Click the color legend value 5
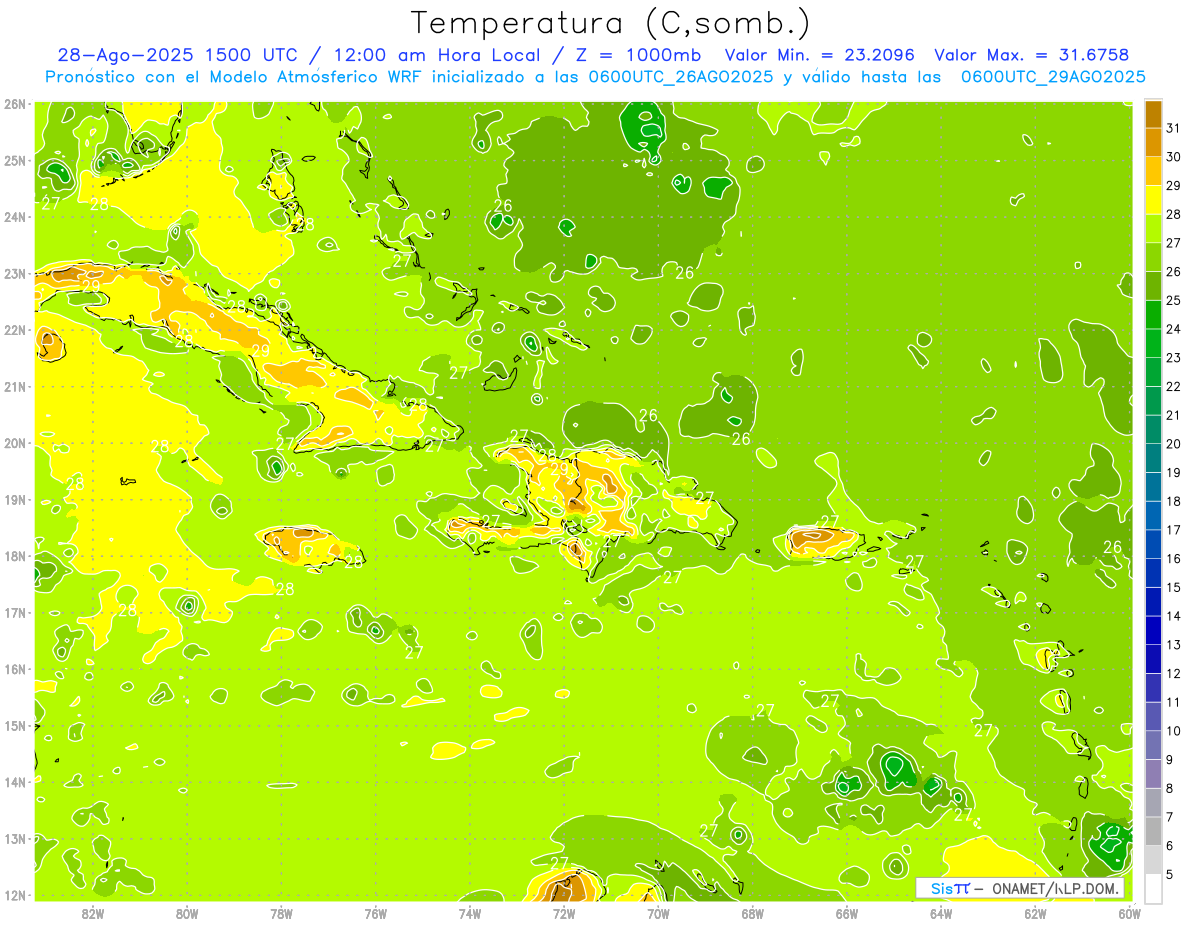Image resolution: width=1200 pixels, height=927 pixels. [x=1170, y=874]
